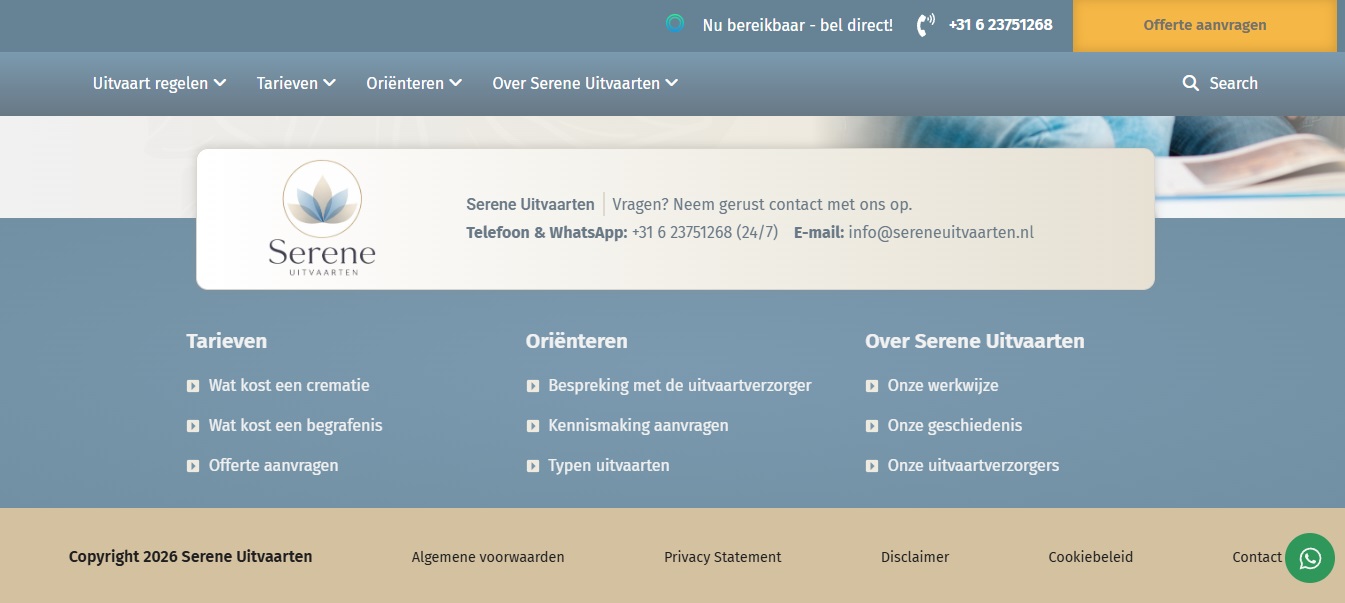1345x603 pixels.
Task: Click the phone handset icon in top bar
Action: point(925,25)
